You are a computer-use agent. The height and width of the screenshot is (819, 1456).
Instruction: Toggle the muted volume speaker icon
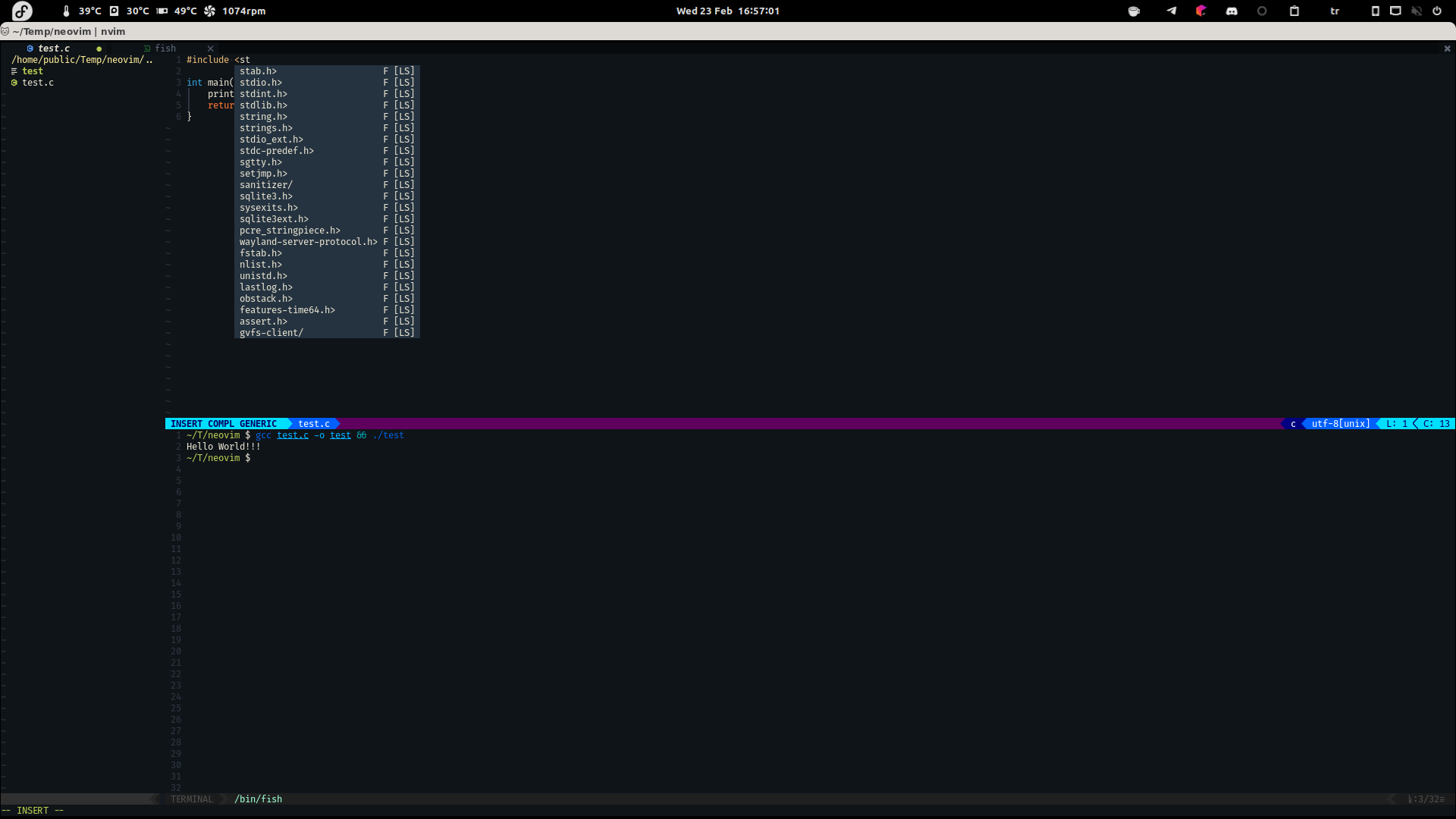(x=1416, y=11)
